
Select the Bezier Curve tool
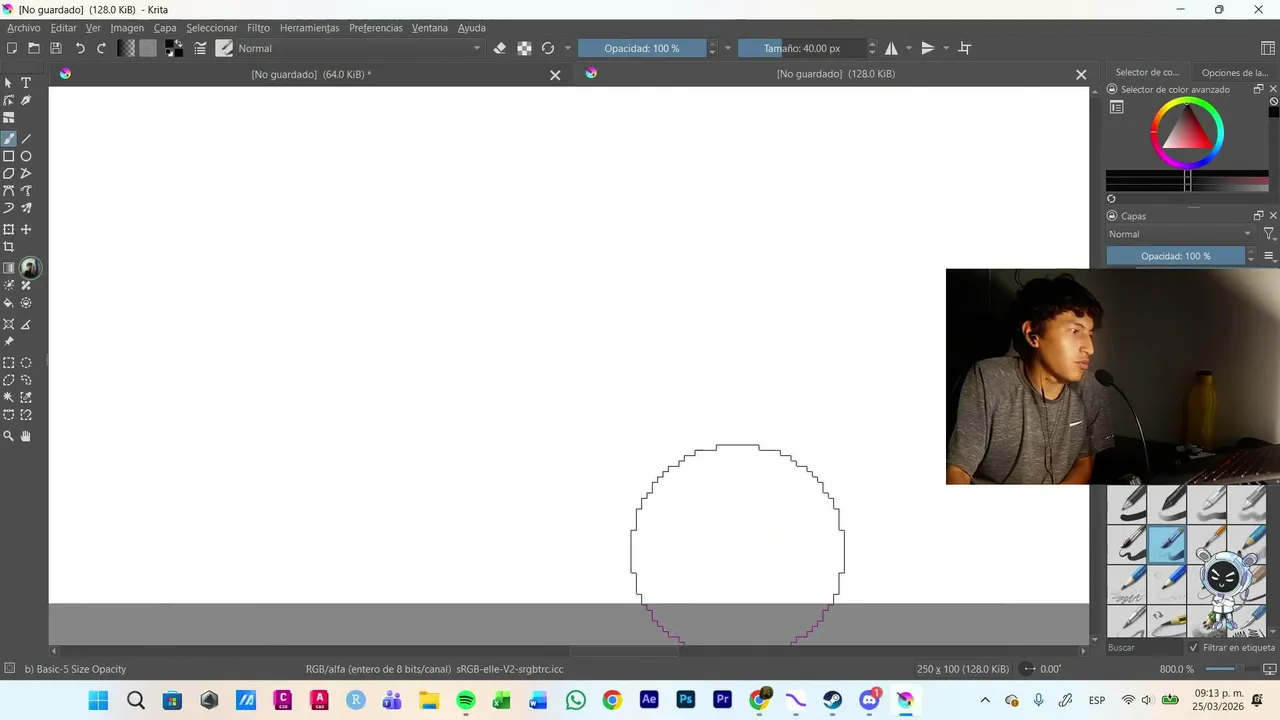pos(9,191)
